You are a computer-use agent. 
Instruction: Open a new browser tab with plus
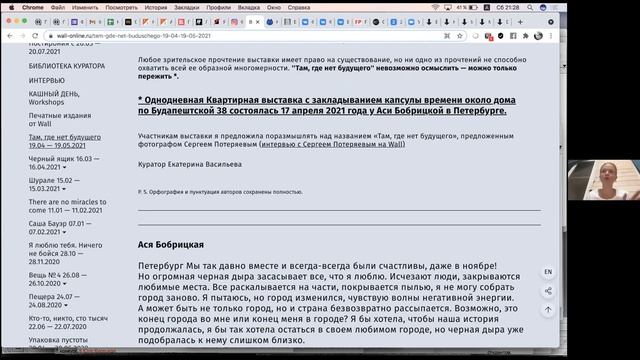pyautogui.click(x=520, y=22)
